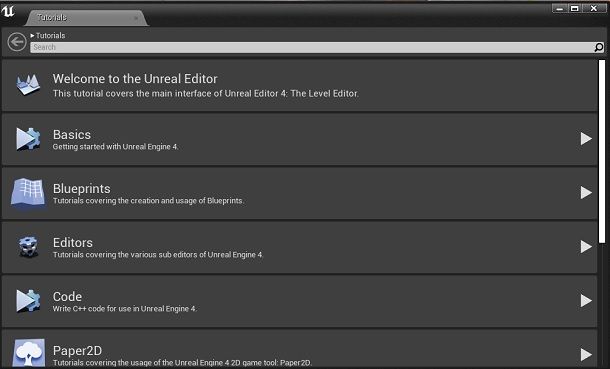Close the Tutorials window
This screenshot has width=610, height=369.
(x=594, y=8)
